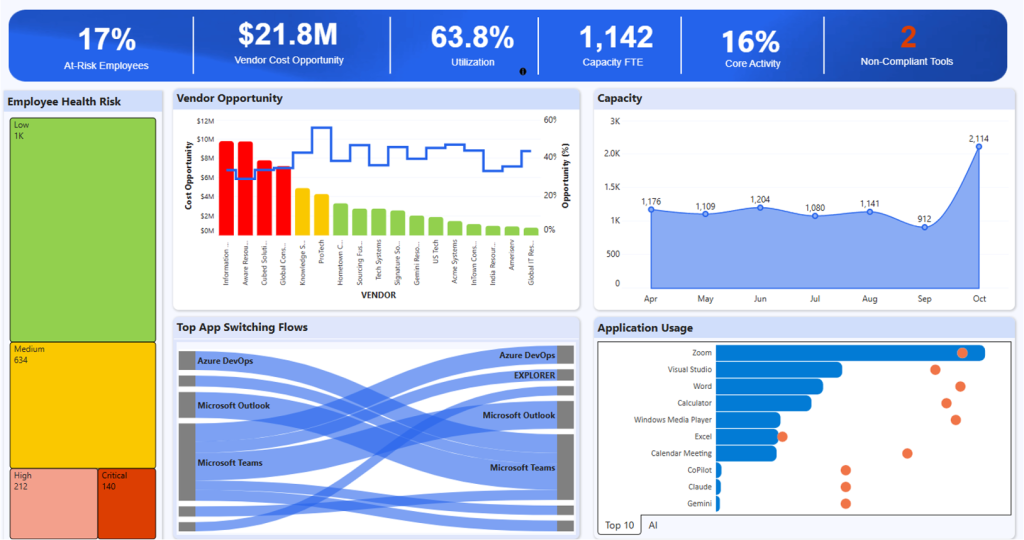This screenshot has height=540, width=1024.
Task: Click the High risk treemap tile
Action: (54, 504)
